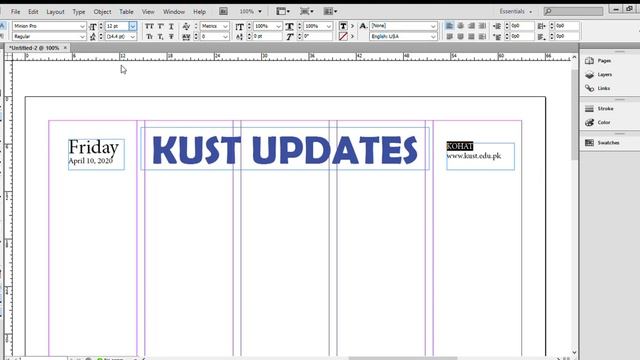Viewport: 640px width, 360px height.
Task: Open the Minion Pro font family dropdown
Action: coord(49,26)
